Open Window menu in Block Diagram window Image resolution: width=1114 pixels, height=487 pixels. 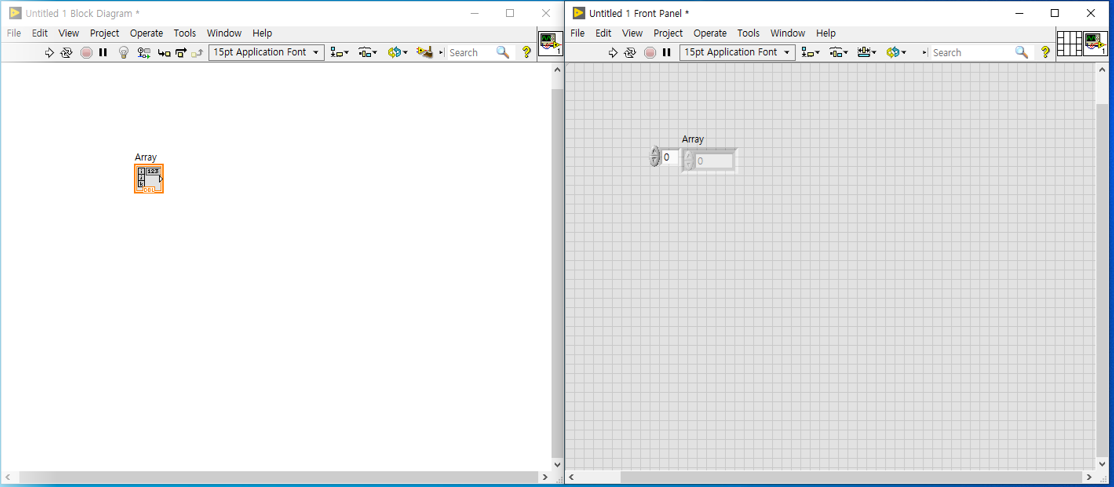point(224,33)
